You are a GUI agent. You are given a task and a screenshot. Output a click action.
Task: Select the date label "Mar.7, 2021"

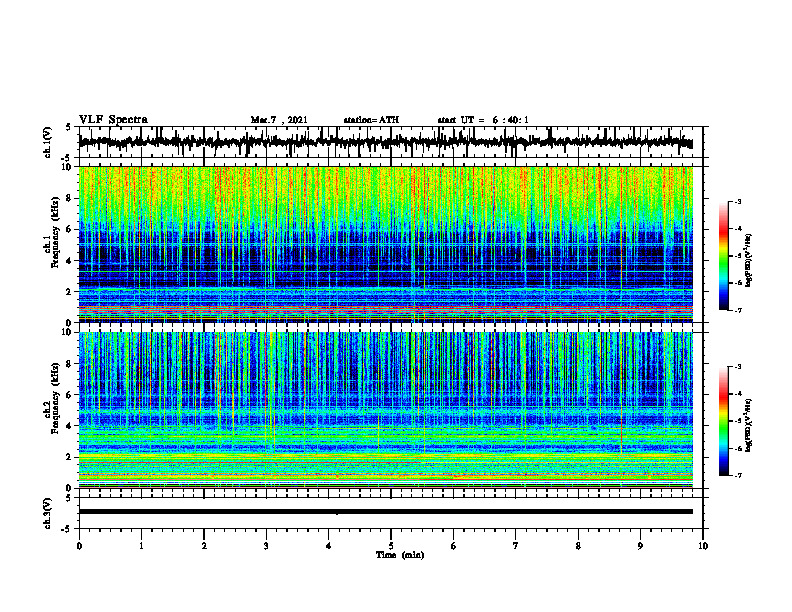tap(279, 120)
